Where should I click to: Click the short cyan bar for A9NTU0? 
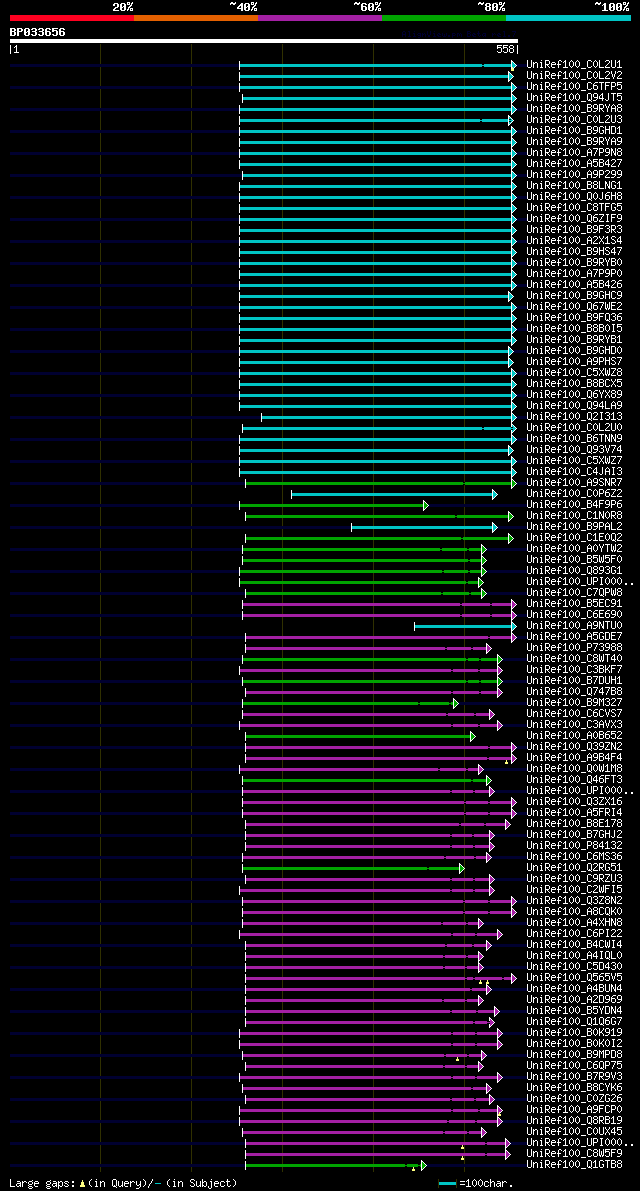465,627
